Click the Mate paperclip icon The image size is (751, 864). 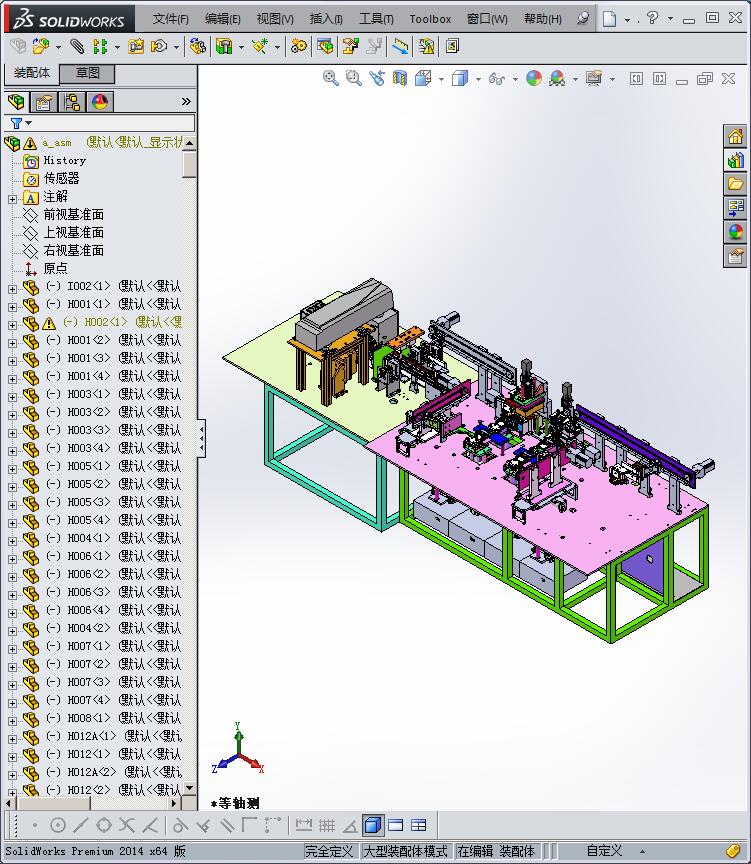(77, 46)
